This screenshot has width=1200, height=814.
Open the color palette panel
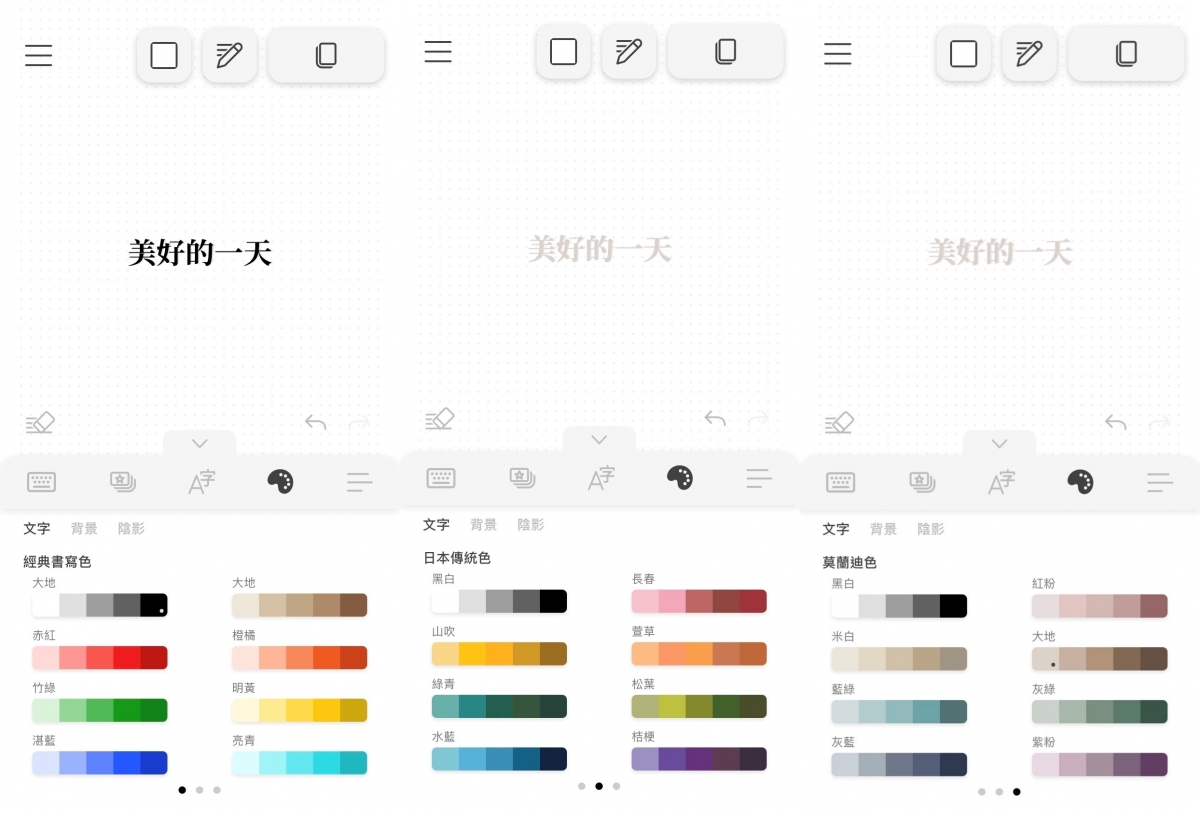click(280, 481)
